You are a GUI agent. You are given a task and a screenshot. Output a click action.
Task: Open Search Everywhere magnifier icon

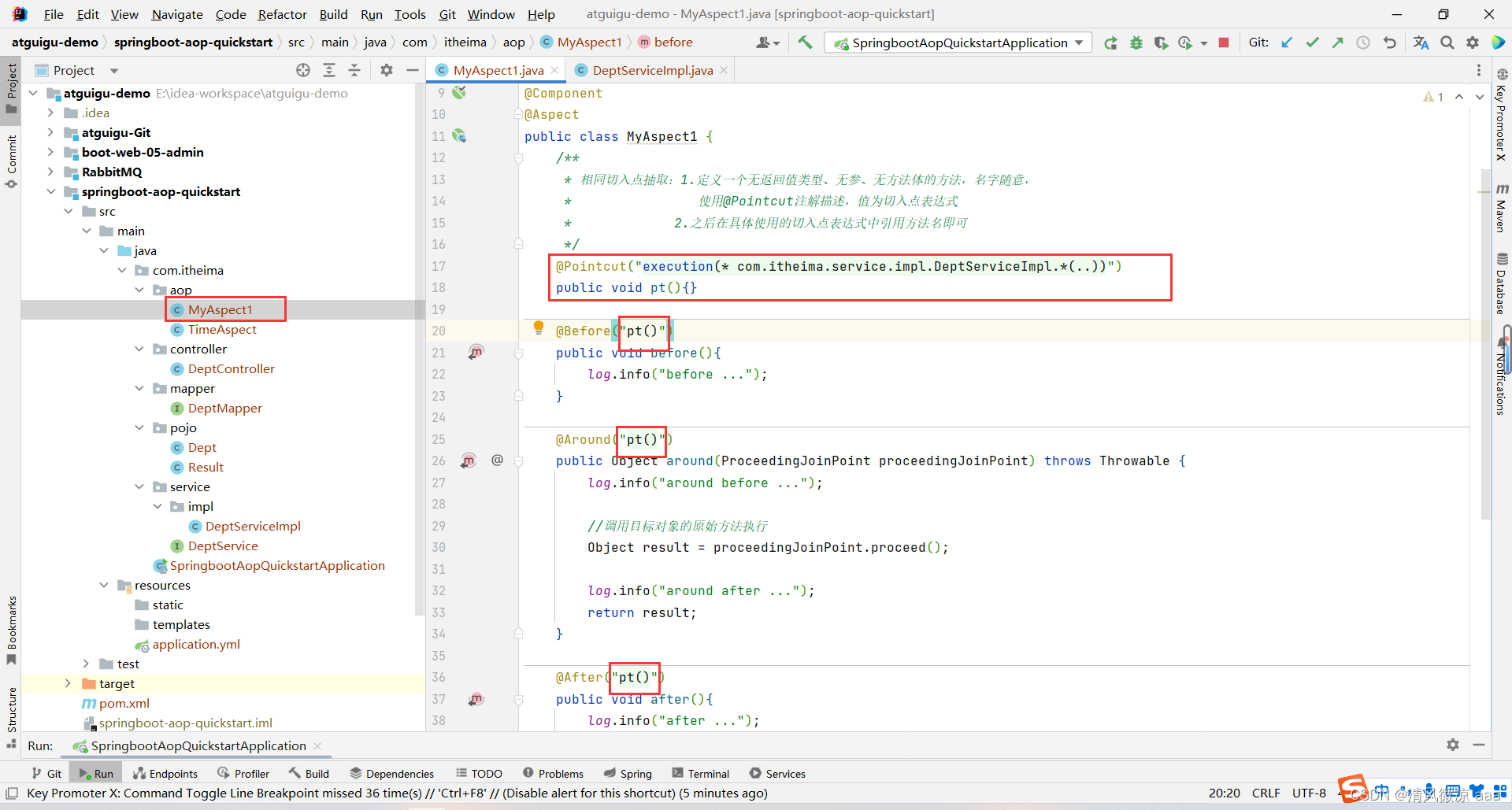coord(1447,43)
